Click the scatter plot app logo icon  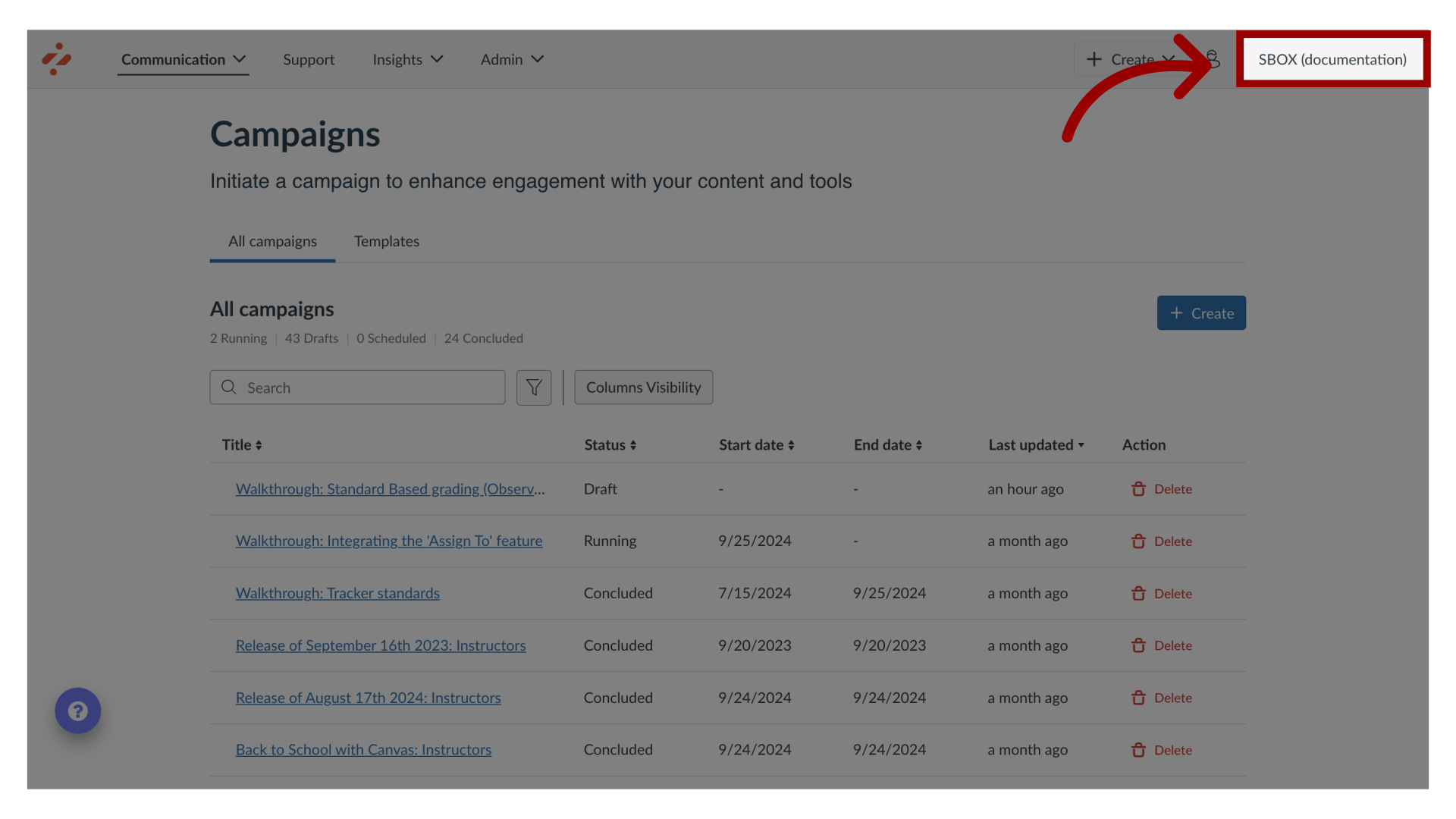[x=56, y=59]
